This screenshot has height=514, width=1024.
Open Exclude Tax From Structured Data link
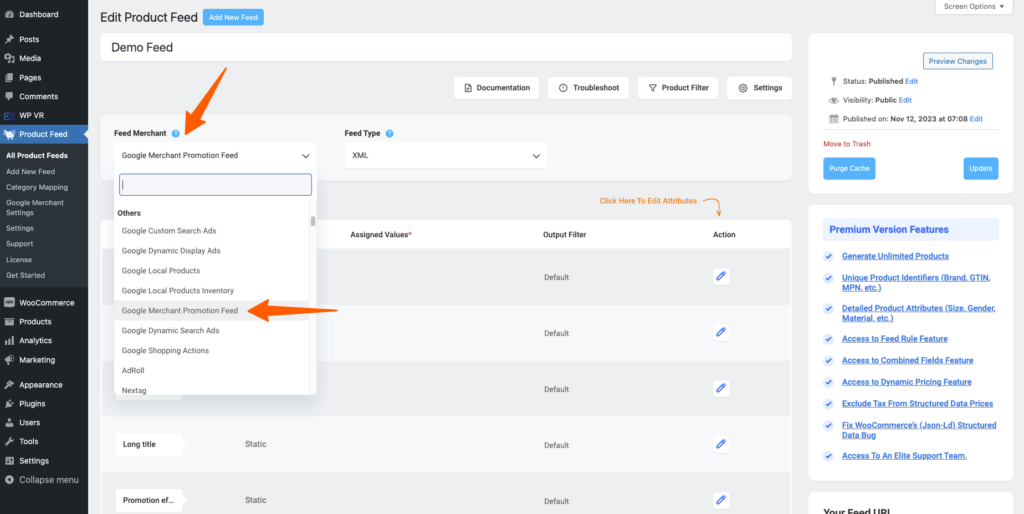[918, 404]
